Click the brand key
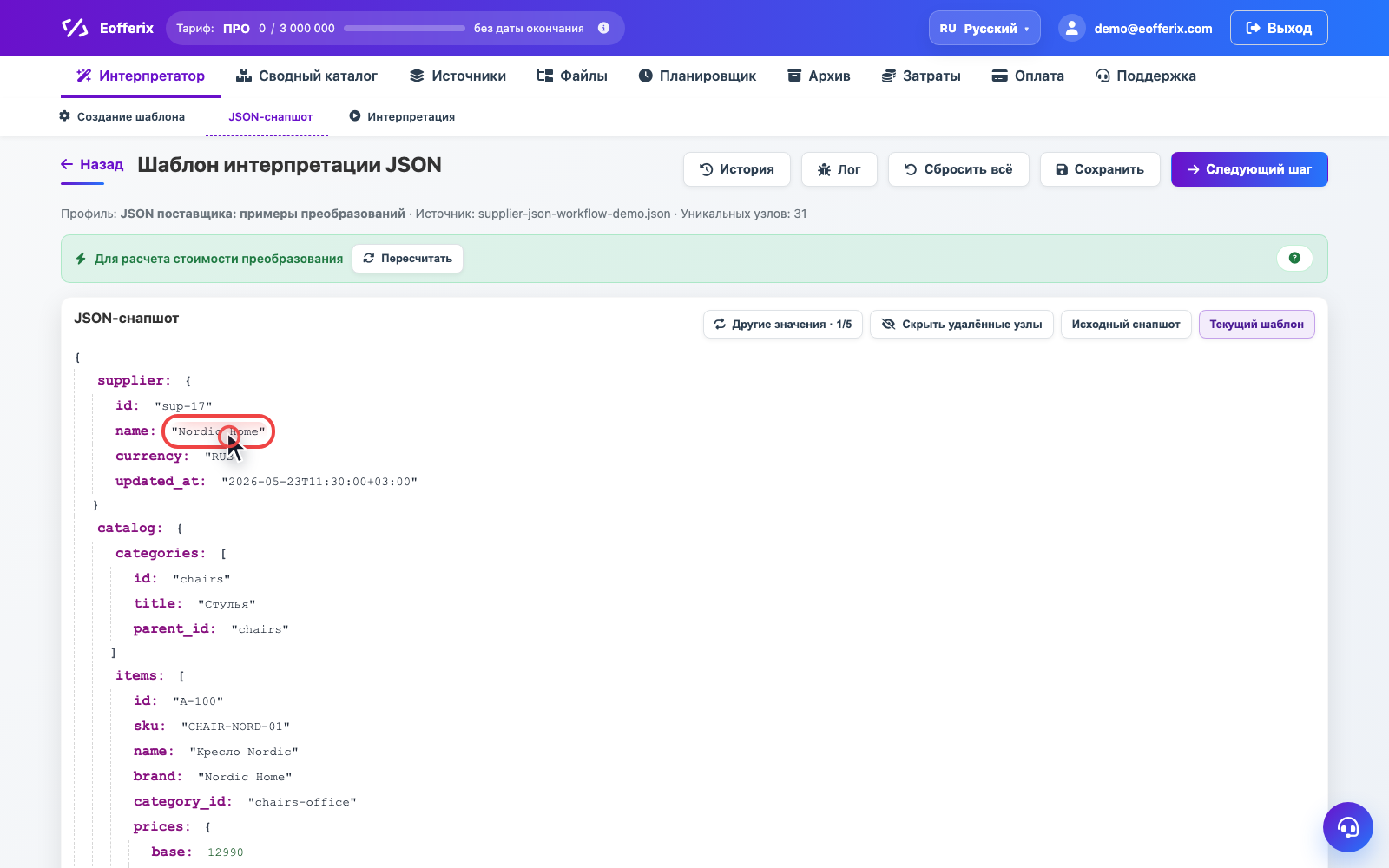This screenshot has width=1389, height=868. pyautogui.click(x=158, y=776)
